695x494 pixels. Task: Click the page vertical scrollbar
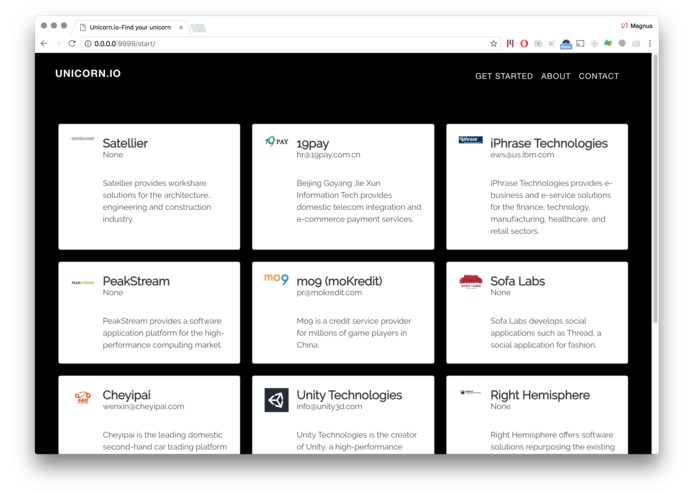[655, 188]
